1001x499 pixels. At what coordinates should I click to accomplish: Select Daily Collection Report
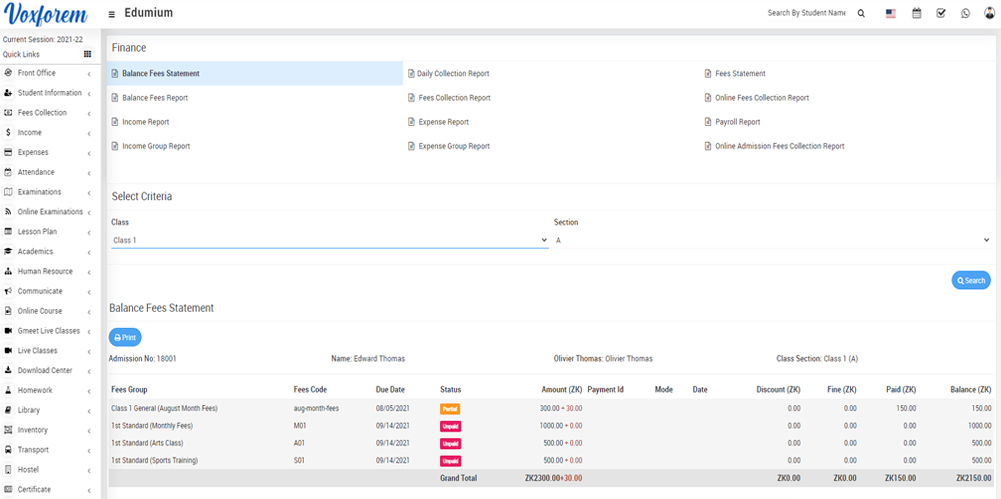(452, 74)
